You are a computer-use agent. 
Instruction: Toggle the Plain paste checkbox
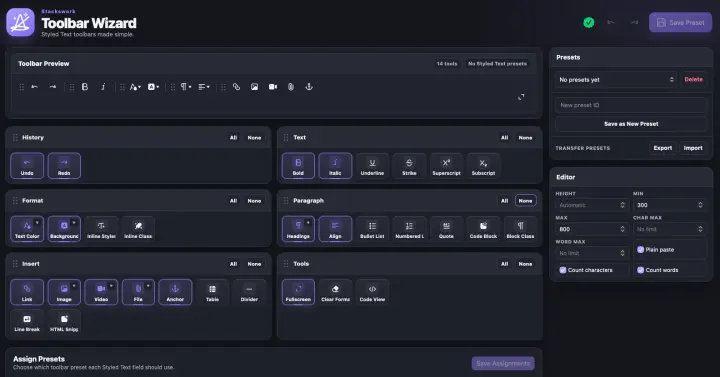641,249
